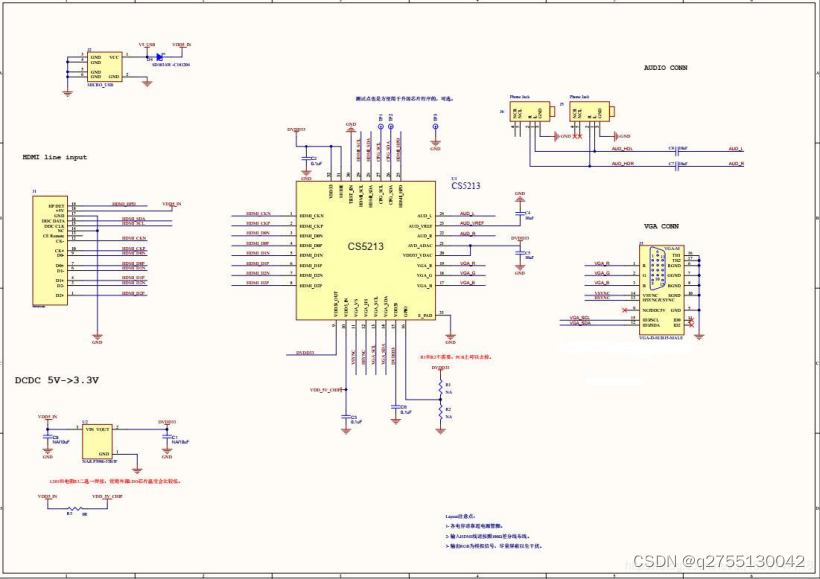
Task: Click the red Chinese note under the regulator
Action: click(115, 481)
